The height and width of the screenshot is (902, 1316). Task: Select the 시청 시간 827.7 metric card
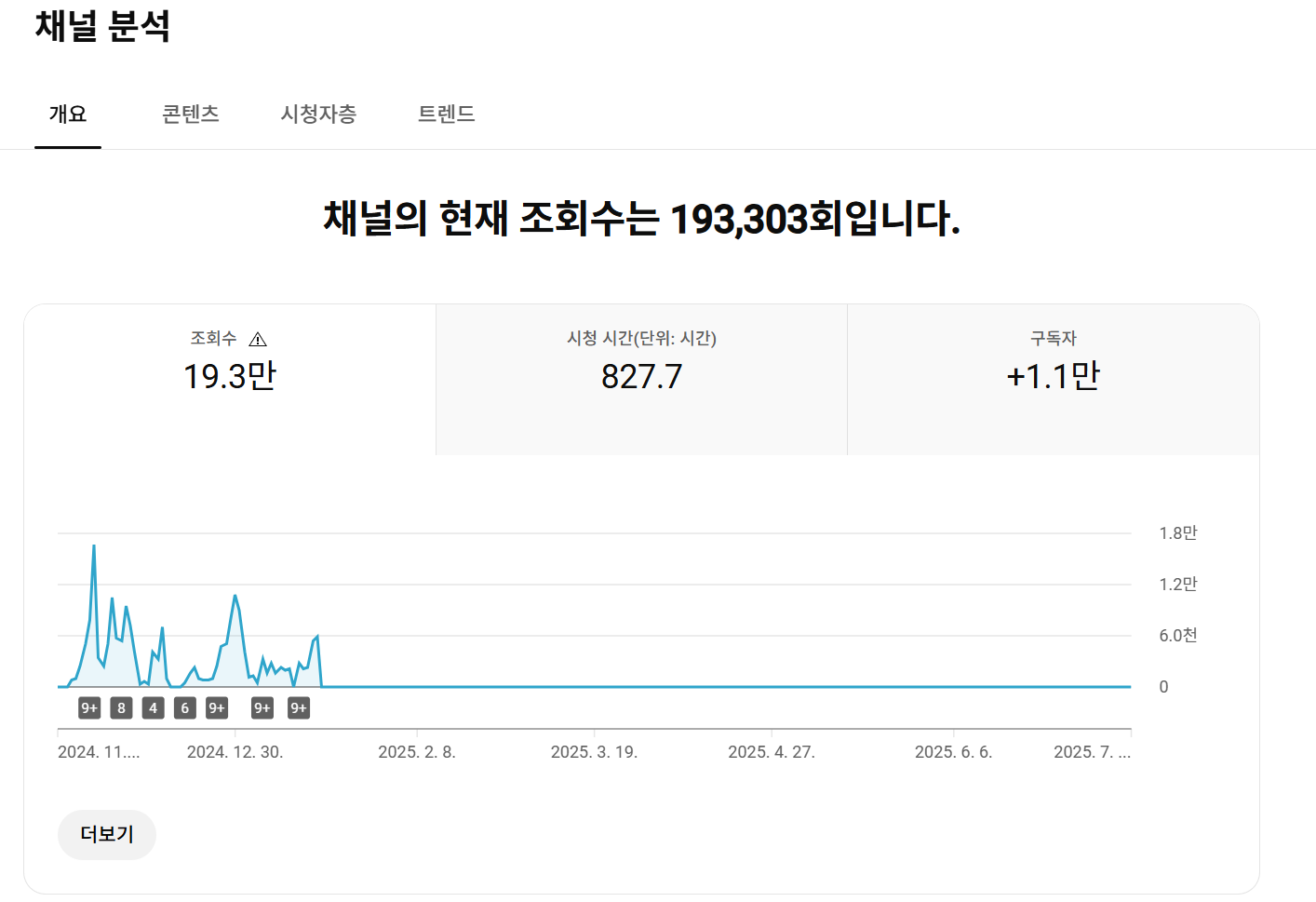pyautogui.click(x=641, y=380)
